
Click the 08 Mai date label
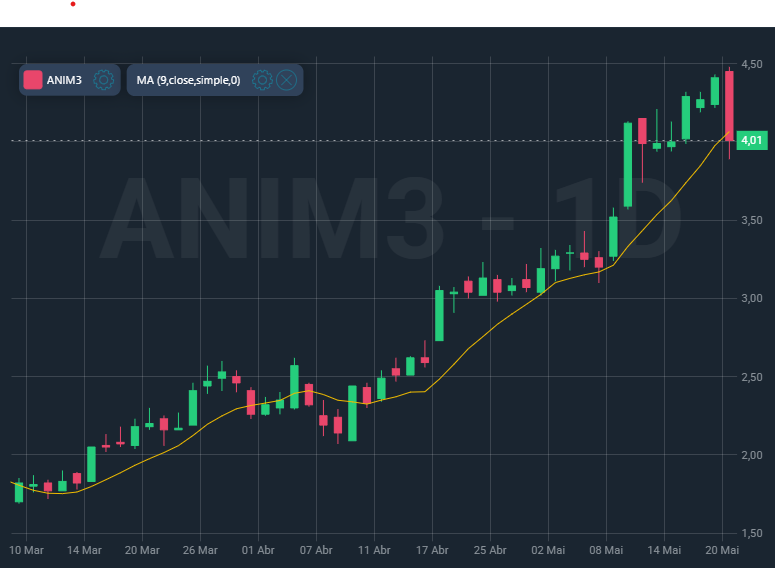pyautogui.click(x=606, y=550)
